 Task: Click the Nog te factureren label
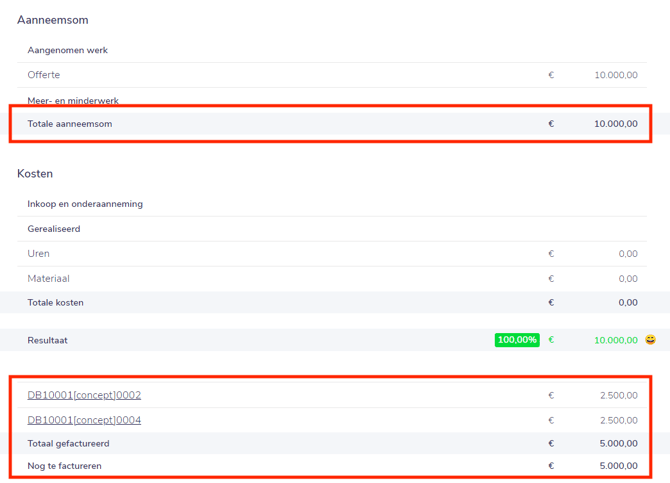(65, 466)
